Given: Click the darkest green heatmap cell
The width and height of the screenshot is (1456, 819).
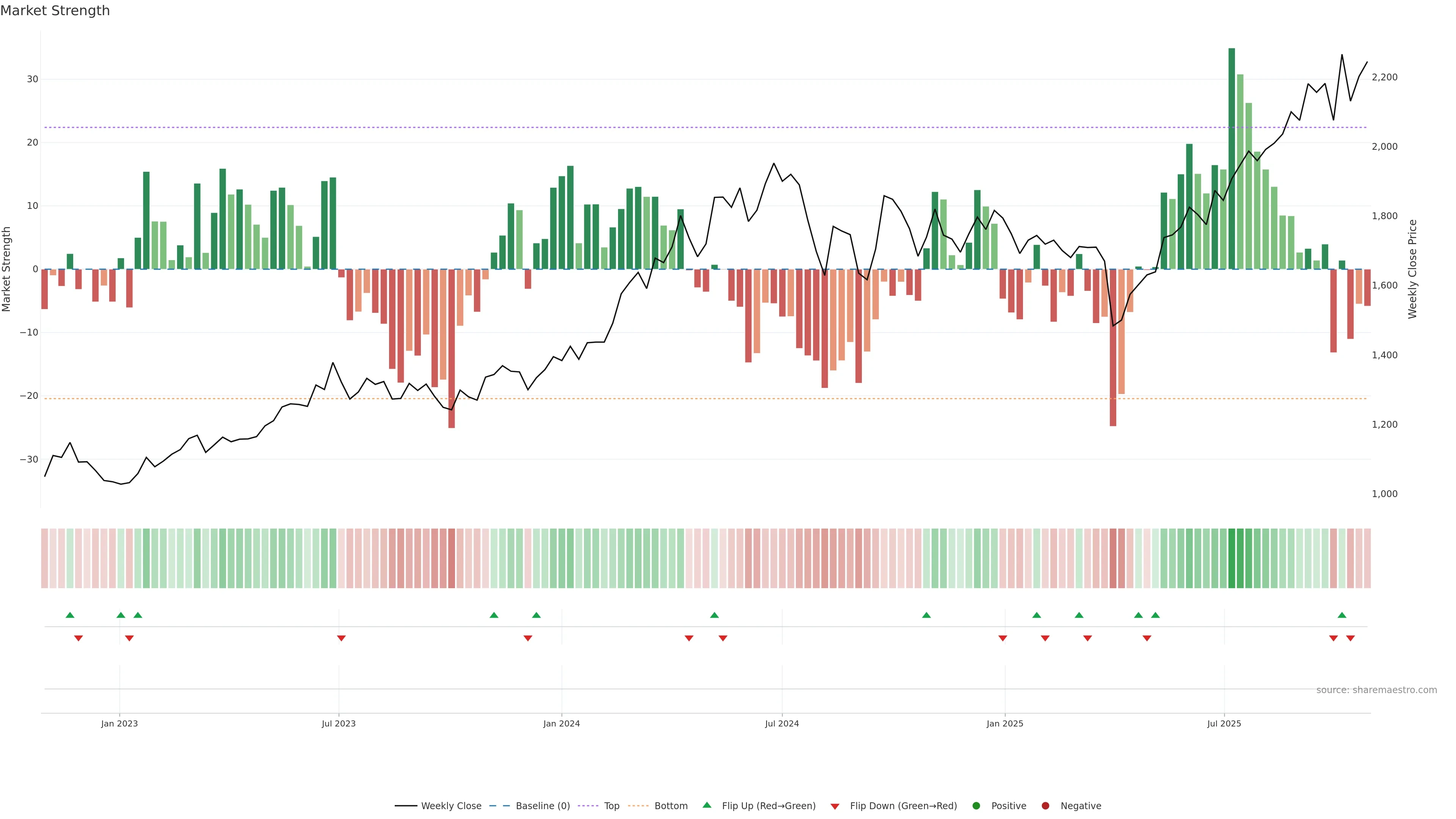Looking at the screenshot, I should [1232, 558].
